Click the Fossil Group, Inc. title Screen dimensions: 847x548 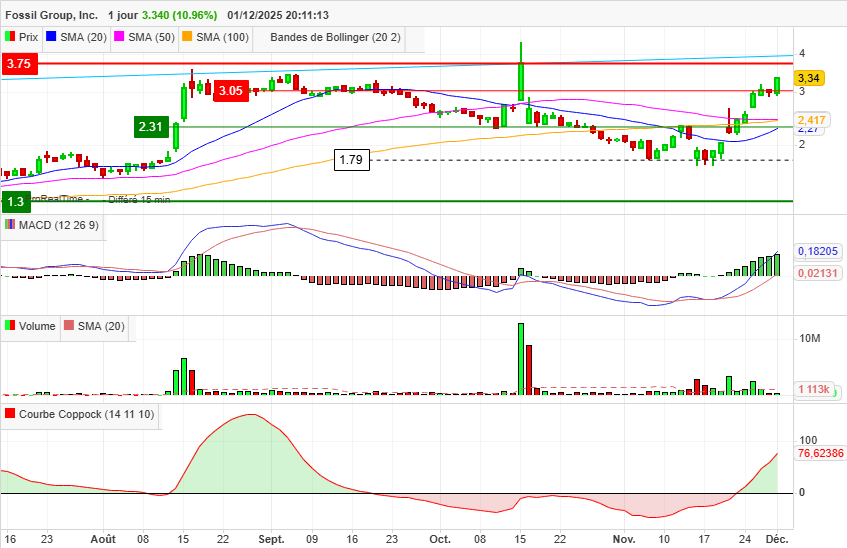tap(51, 15)
